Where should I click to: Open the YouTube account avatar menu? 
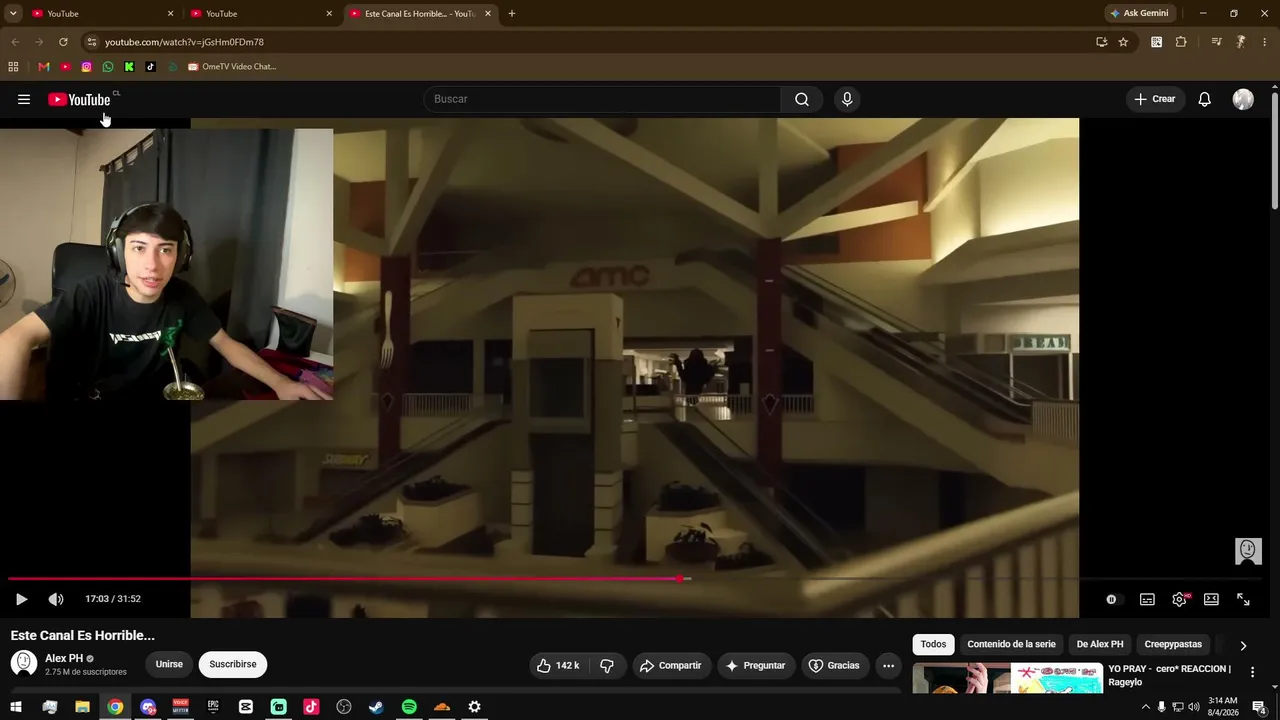coord(1243,99)
